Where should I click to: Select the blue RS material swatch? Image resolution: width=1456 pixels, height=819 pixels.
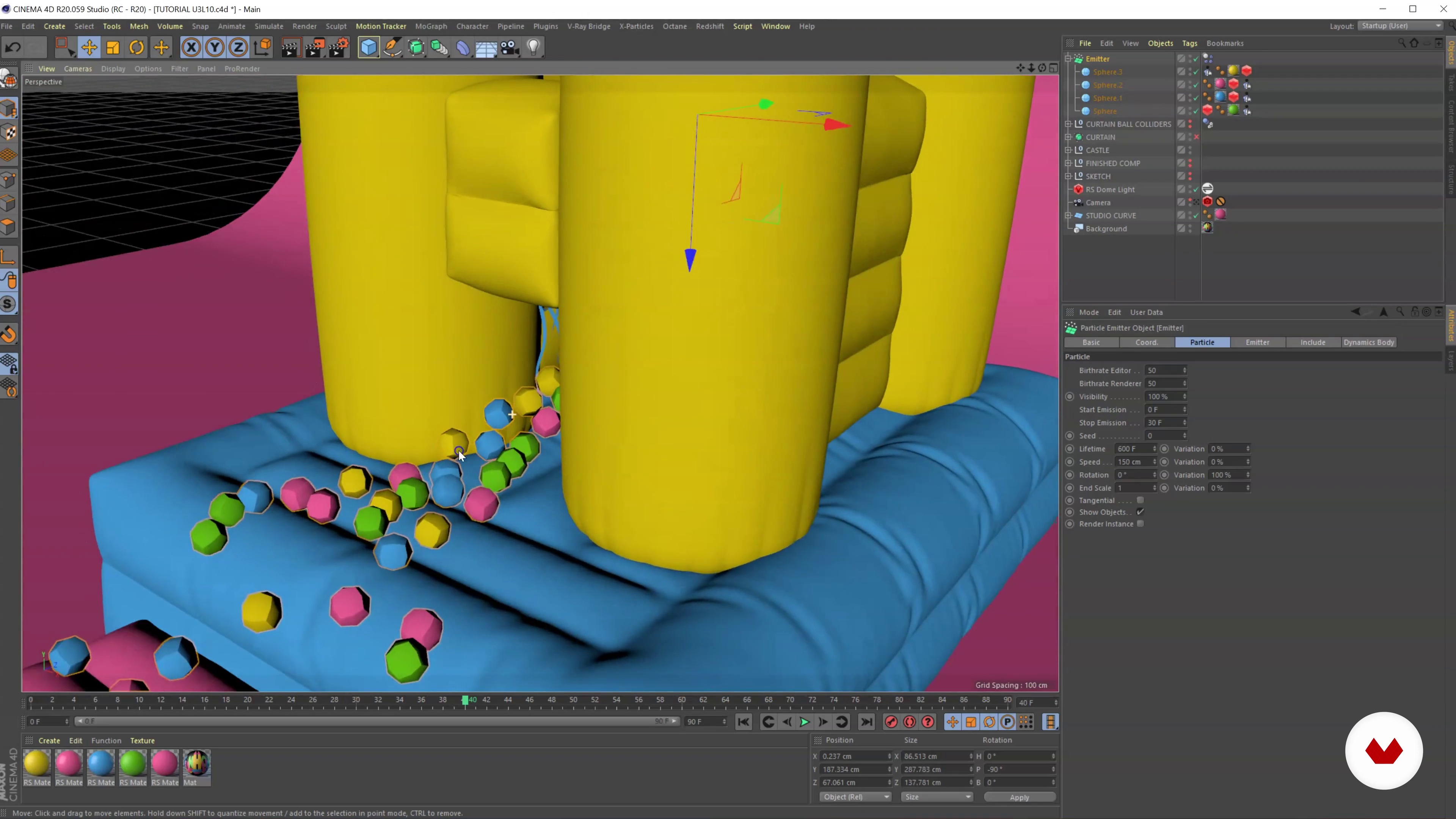(x=100, y=763)
